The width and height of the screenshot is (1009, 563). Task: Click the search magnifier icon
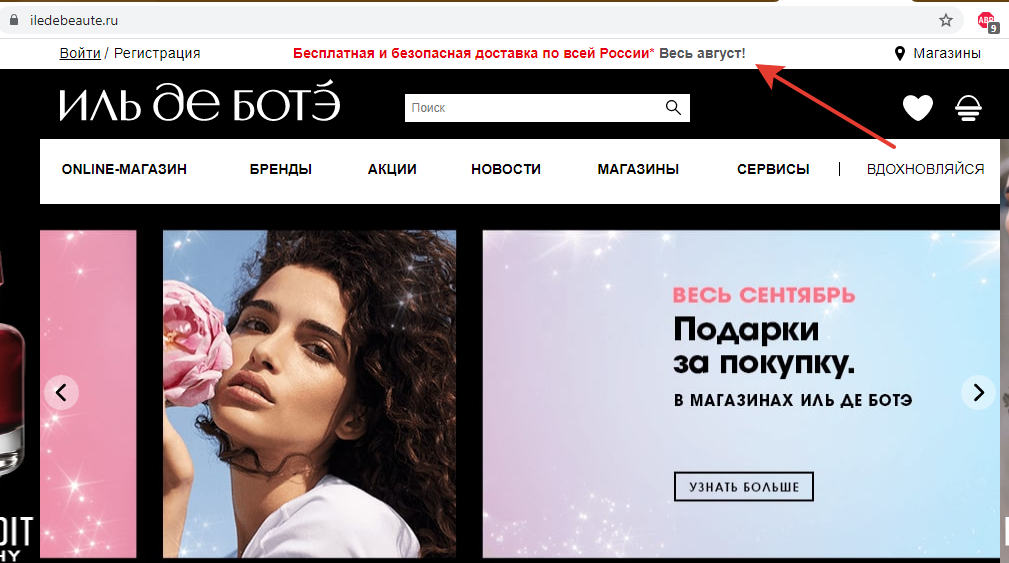pos(673,107)
